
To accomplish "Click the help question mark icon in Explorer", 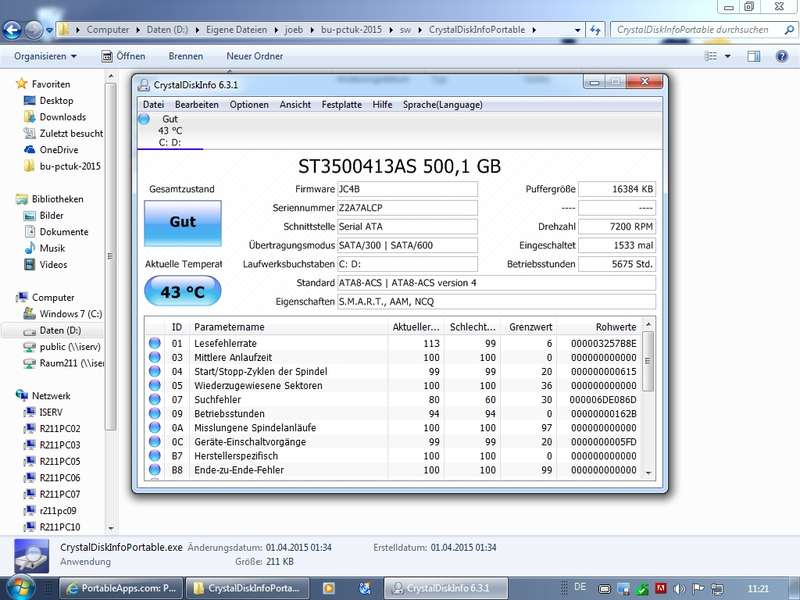I will (782, 56).
